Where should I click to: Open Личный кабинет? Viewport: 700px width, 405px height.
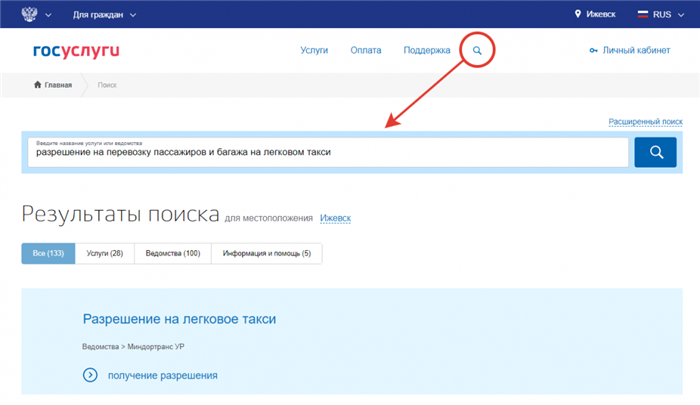636,50
